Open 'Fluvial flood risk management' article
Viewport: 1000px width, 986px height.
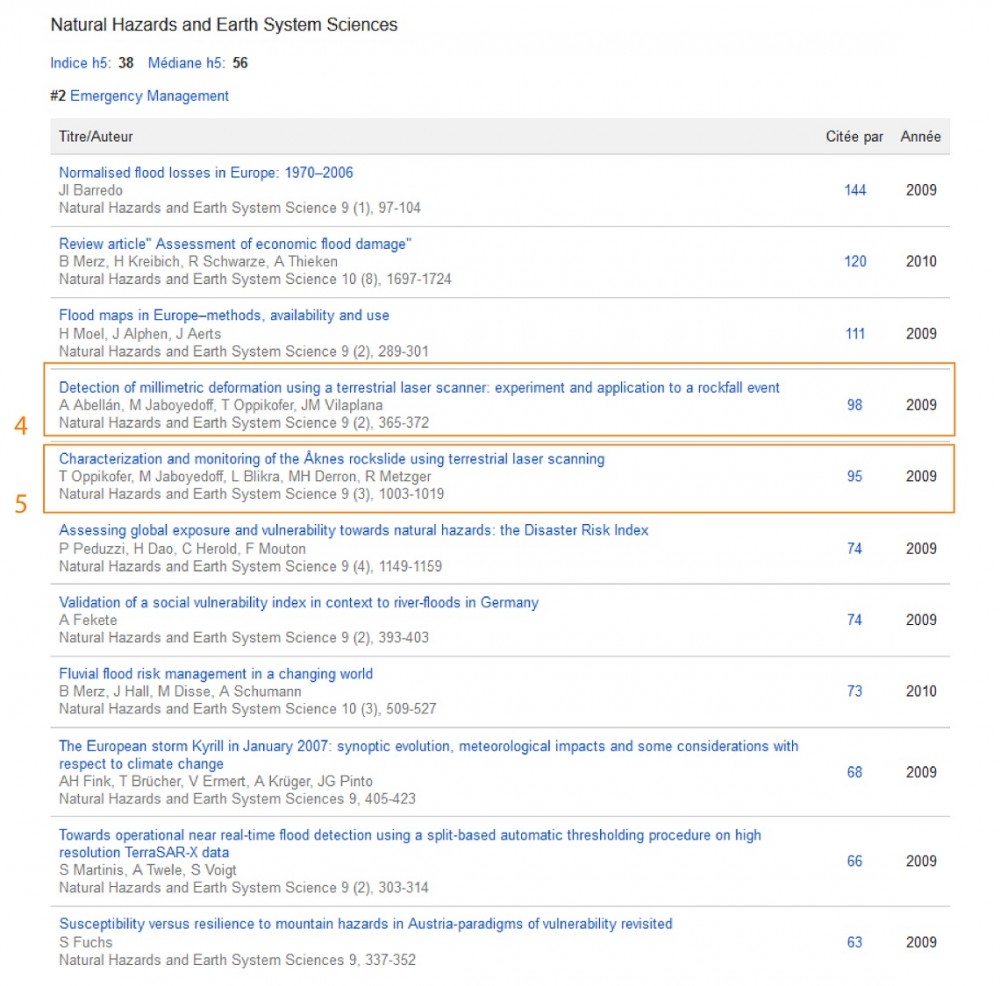pyautogui.click(x=215, y=674)
